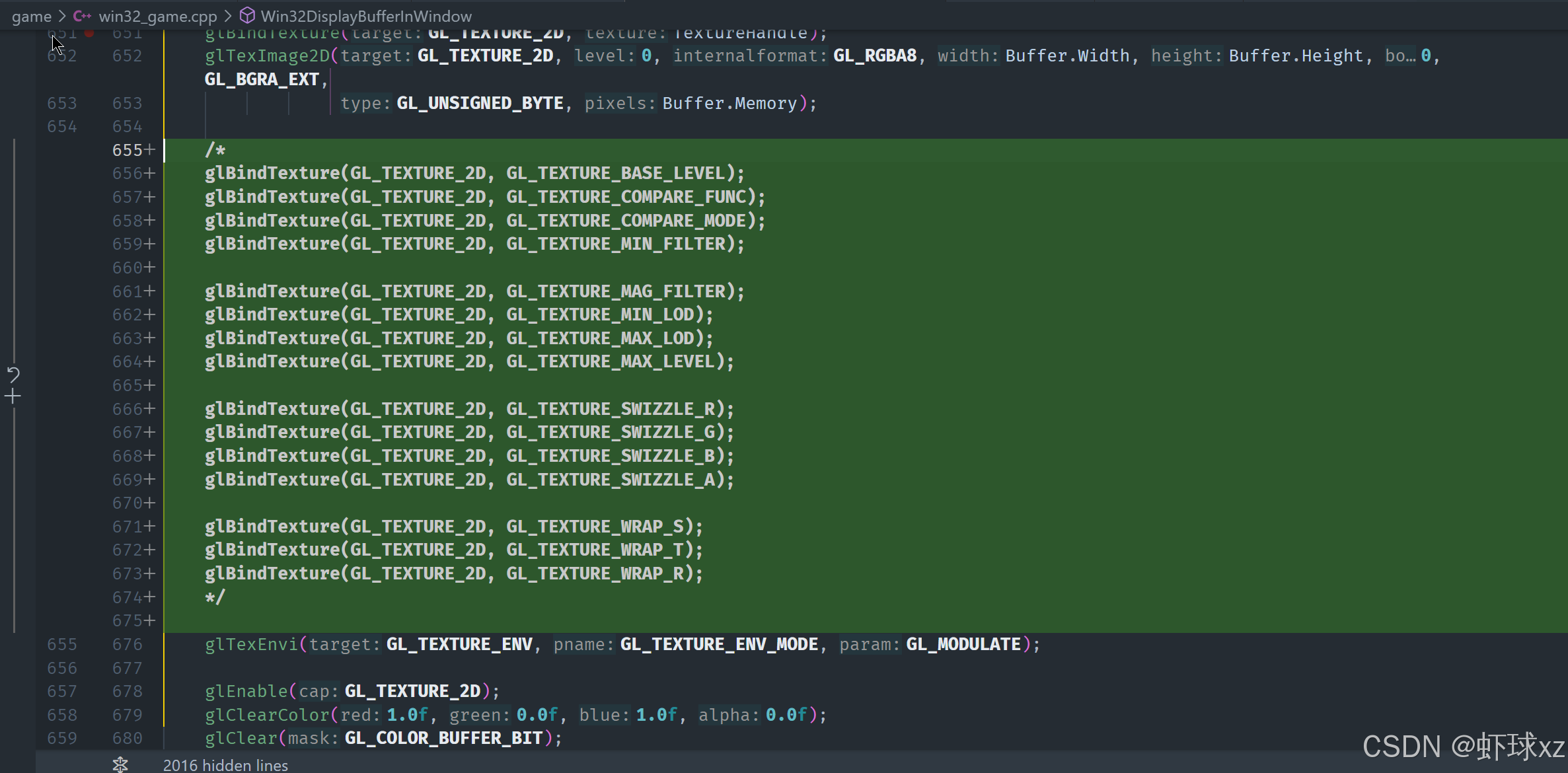Click the plus marker beside line 665
Image resolution: width=1568 pixels, height=773 pixels.
coord(150,385)
